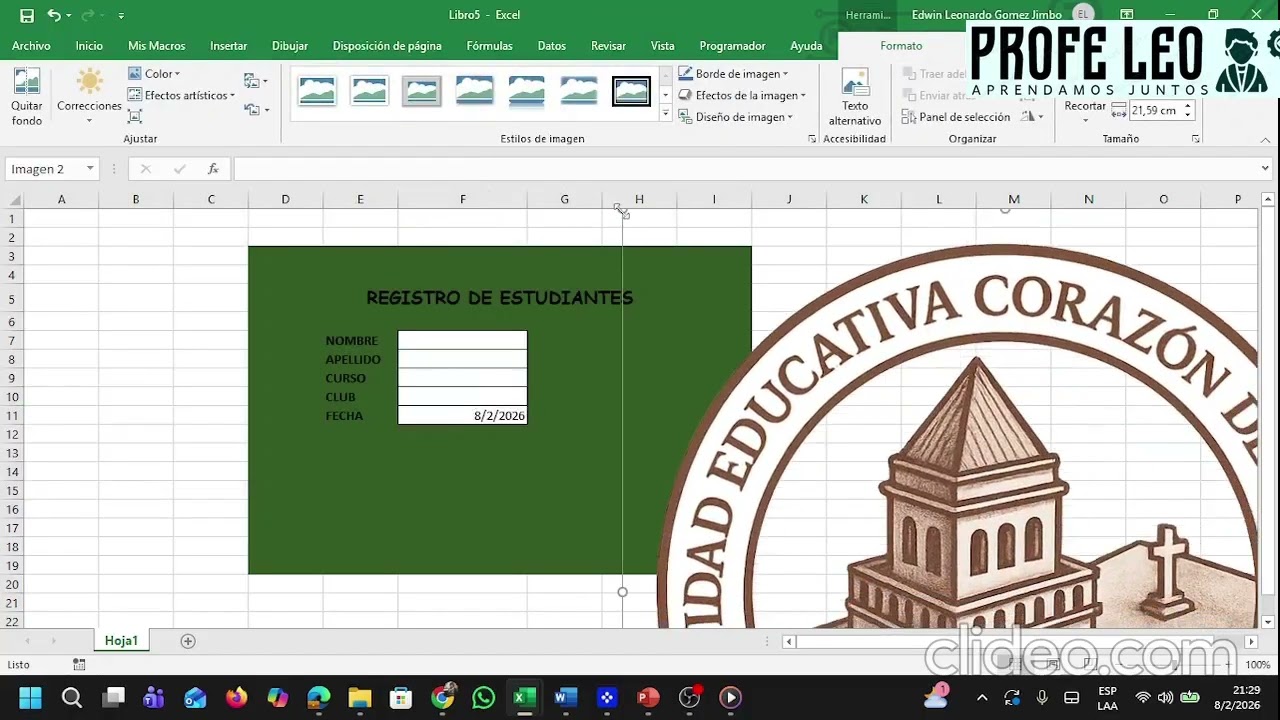Viewport: 1280px width, 720px height.
Task: Open Windows Search from taskbar
Action: pos(72,698)
